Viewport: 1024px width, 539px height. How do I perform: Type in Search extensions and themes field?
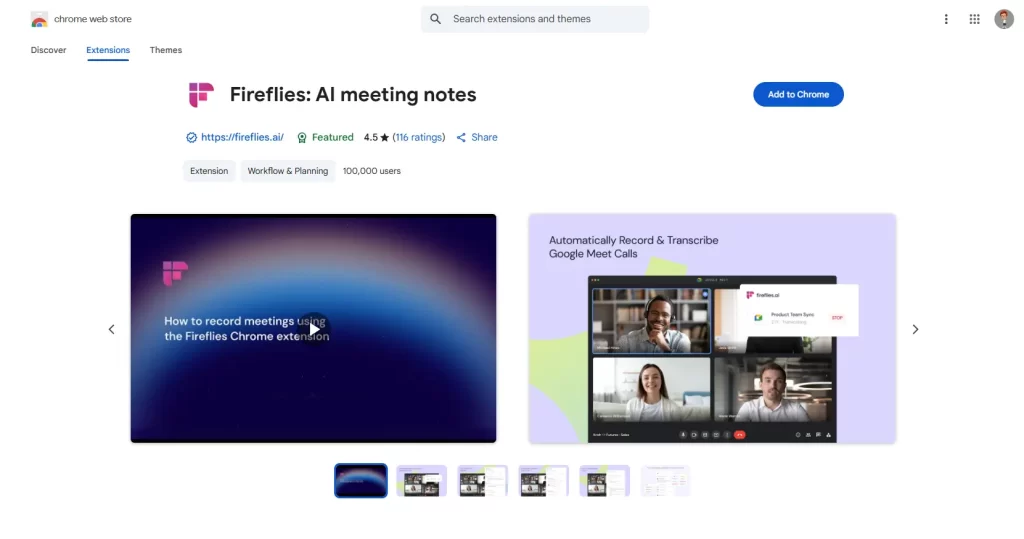click(x=545, y=19)
